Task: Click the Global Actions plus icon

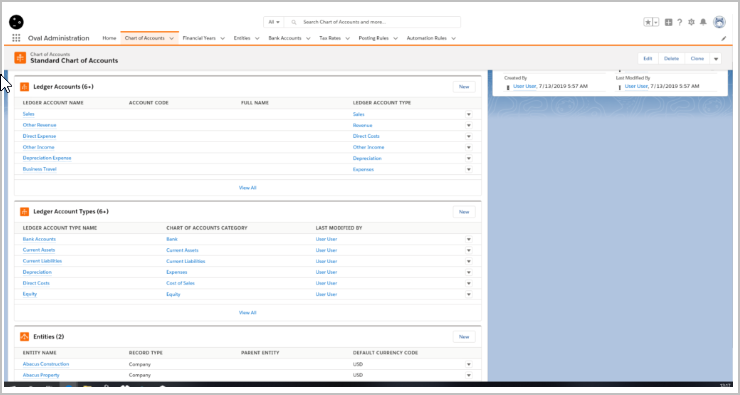Action: tap(668, 22)
